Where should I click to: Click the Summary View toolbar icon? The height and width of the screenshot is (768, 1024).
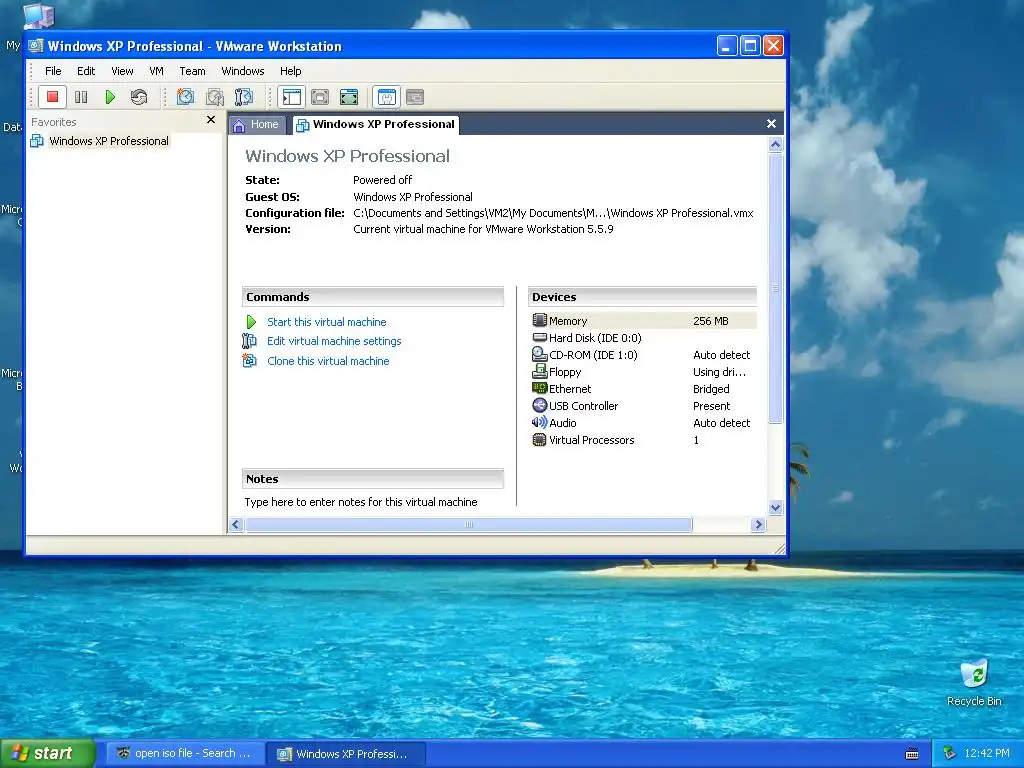click(387, 97)
